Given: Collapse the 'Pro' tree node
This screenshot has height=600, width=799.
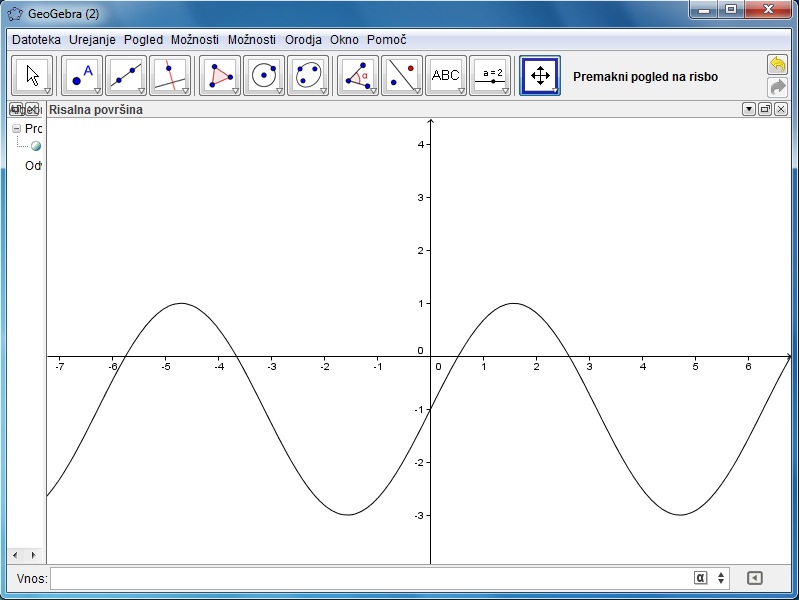Looking at the screenshot, I should coord(17,129).
